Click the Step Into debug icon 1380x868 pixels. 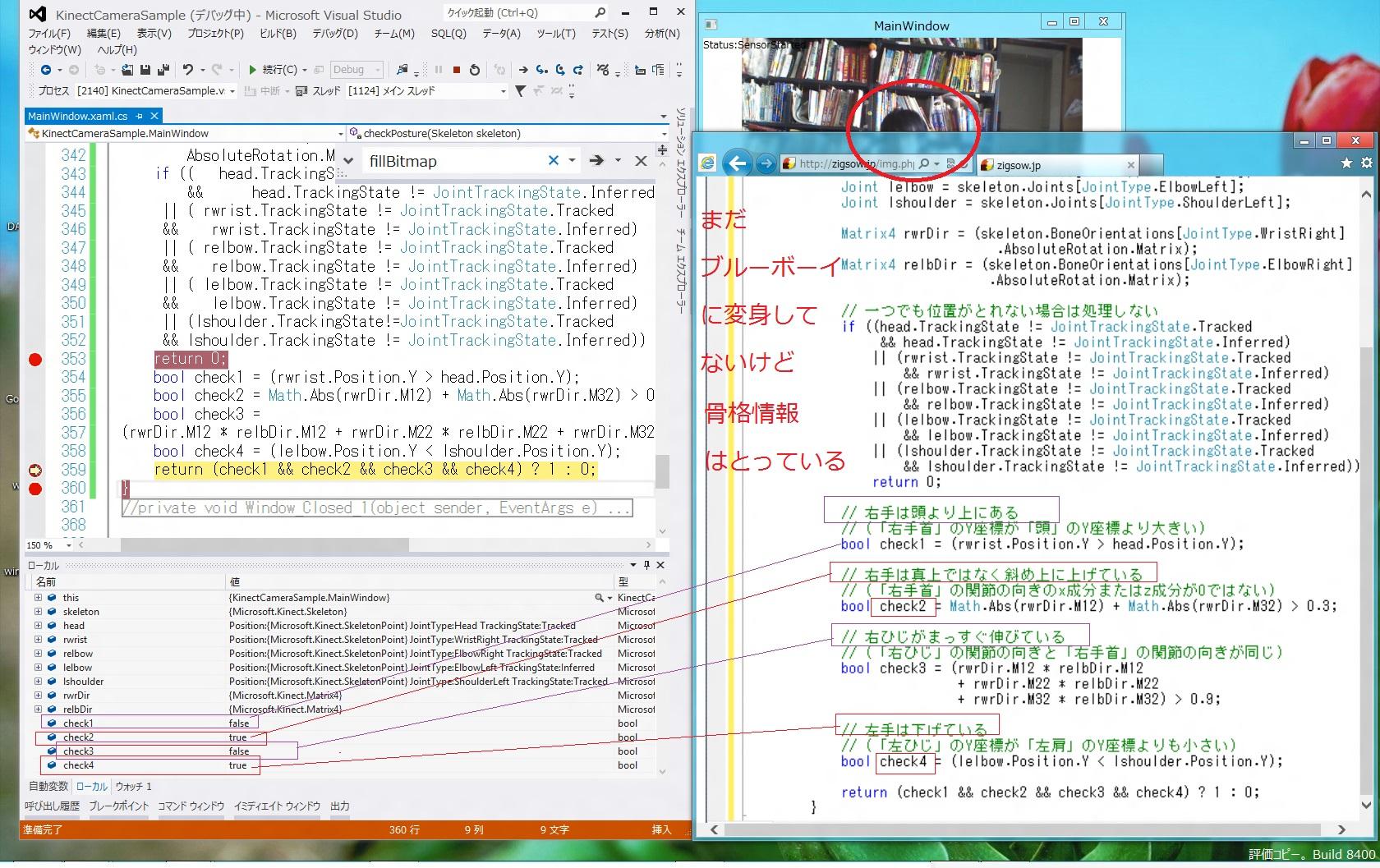pyautogui.click(x=542, y=70)
